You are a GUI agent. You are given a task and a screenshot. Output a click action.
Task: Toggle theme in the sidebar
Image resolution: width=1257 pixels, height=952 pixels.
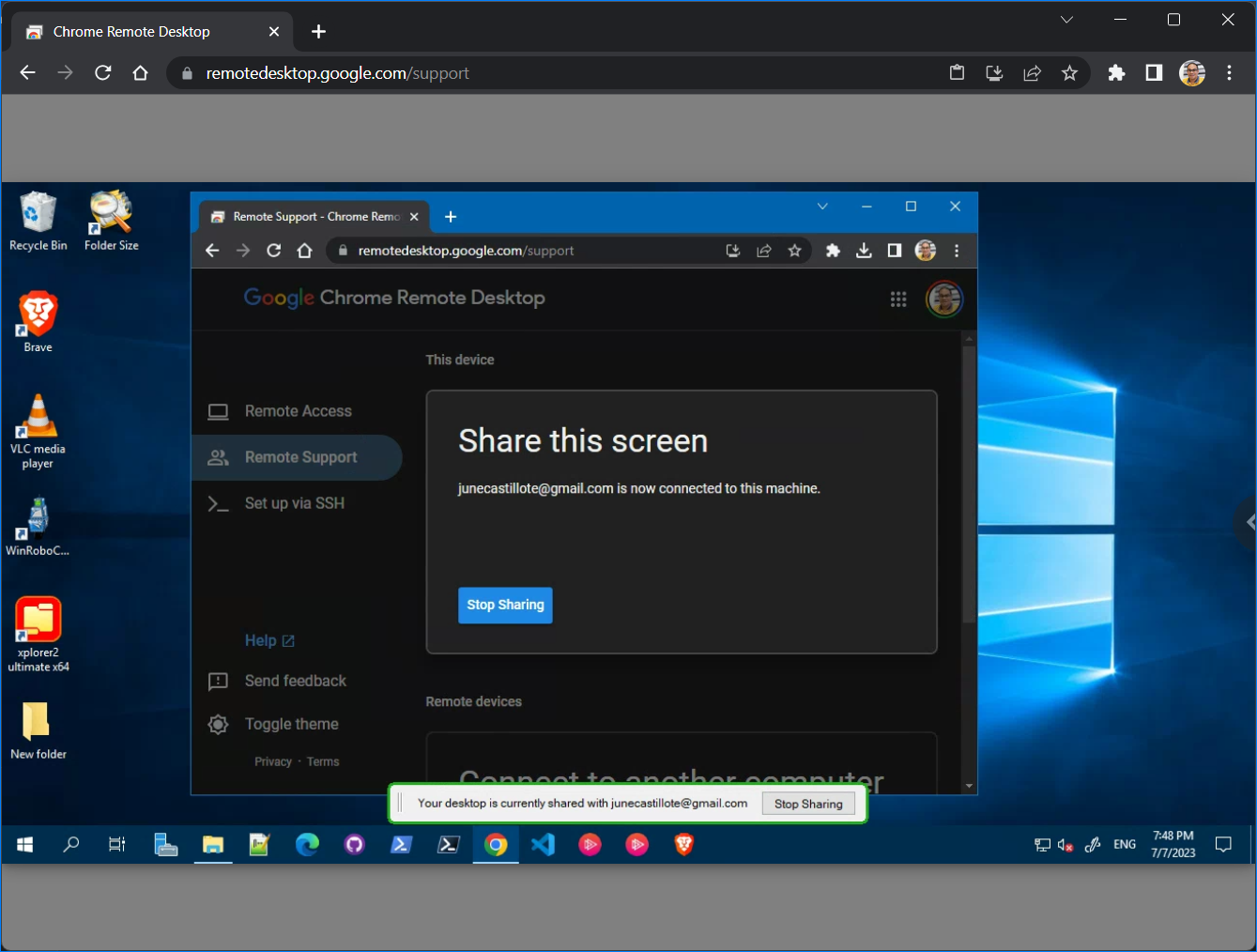point(291,724)
